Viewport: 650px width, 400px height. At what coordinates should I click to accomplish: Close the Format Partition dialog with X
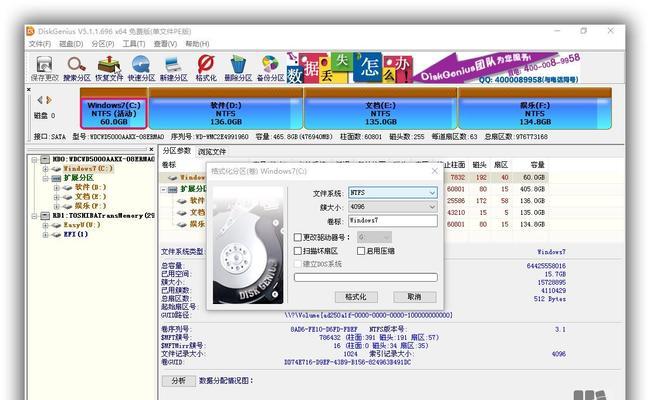(x=434, y=171)
